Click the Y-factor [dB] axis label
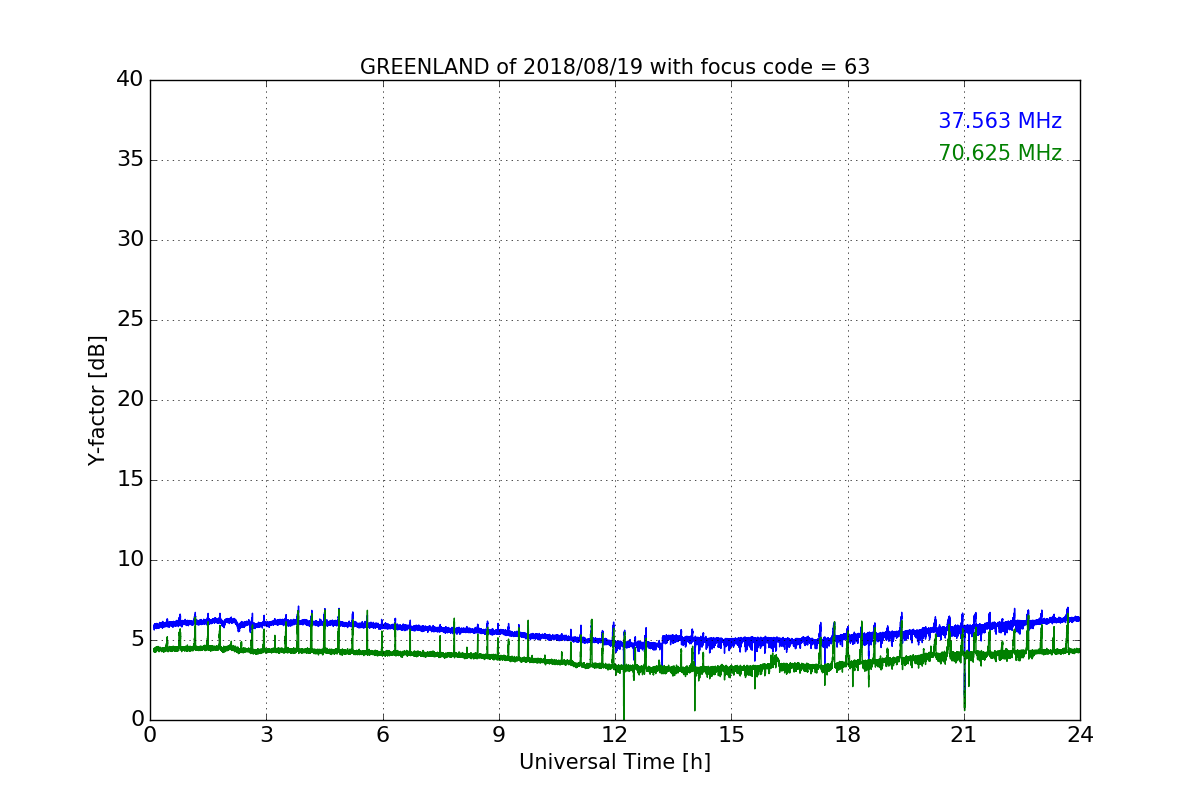Viewport: 1200px width, 800px height. coord(97,400)
